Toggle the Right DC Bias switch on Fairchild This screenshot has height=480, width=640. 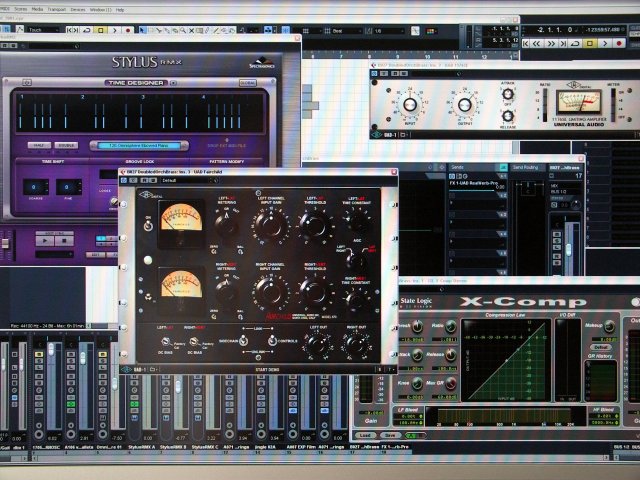tap(194, 341)
